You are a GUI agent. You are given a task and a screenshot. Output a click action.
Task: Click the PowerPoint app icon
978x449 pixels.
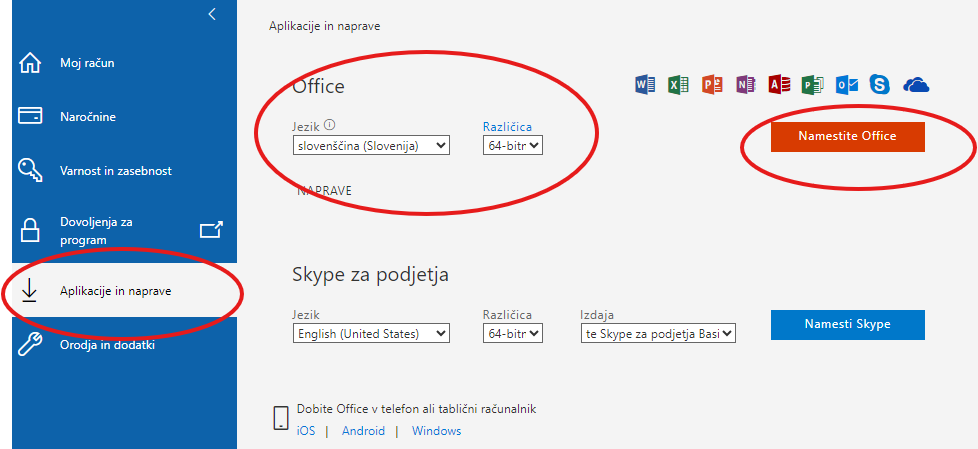(712, 84)
